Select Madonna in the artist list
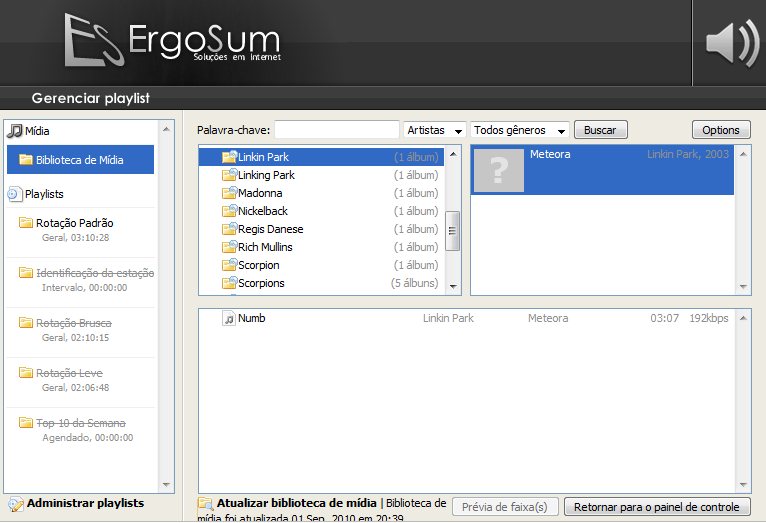The width and height of the screenshot is (766, 523). [x=321, y=193]
